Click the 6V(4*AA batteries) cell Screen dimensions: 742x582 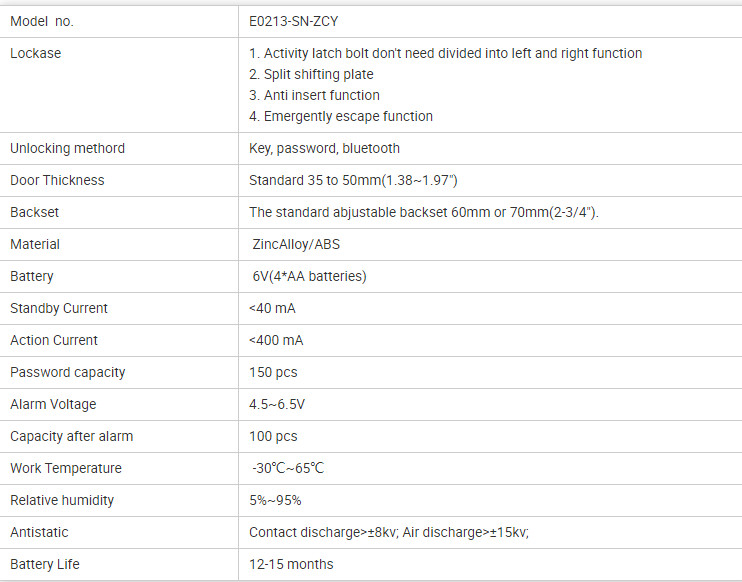point(309,276)
